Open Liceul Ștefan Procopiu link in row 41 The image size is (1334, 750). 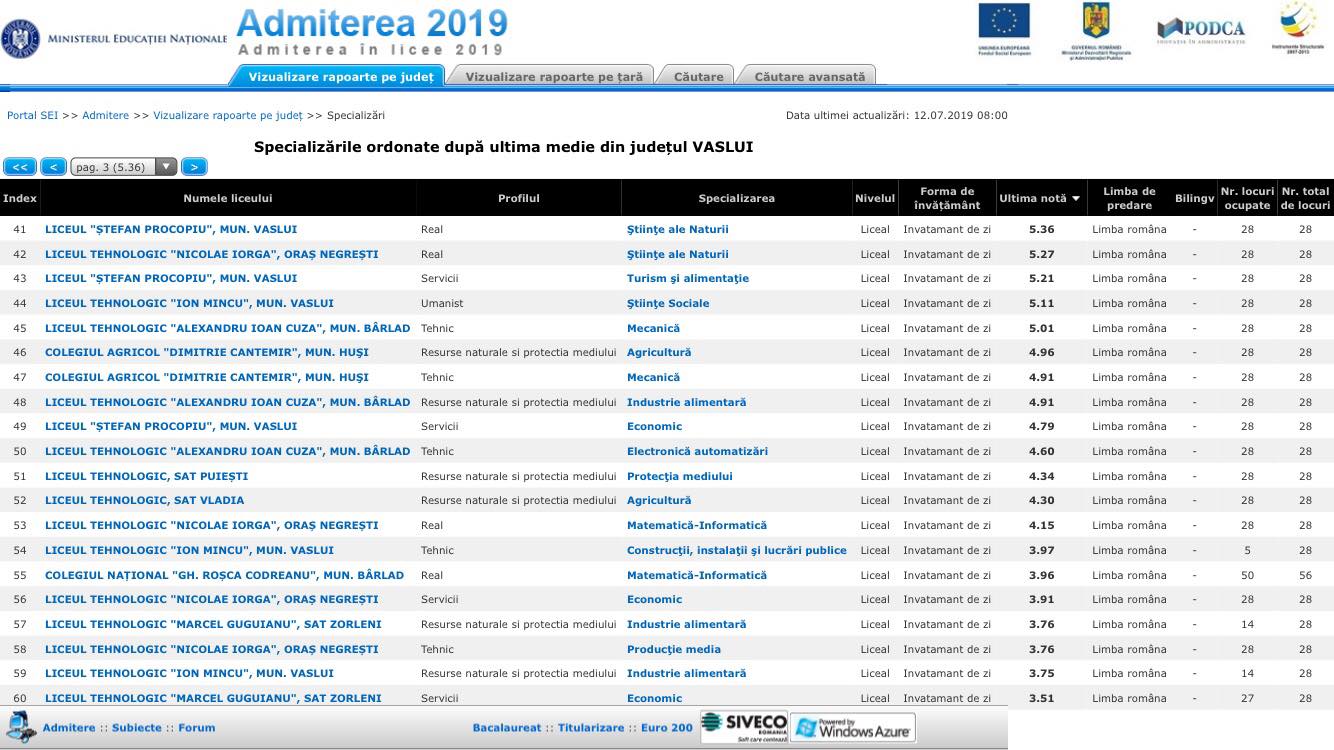point(171,230)
